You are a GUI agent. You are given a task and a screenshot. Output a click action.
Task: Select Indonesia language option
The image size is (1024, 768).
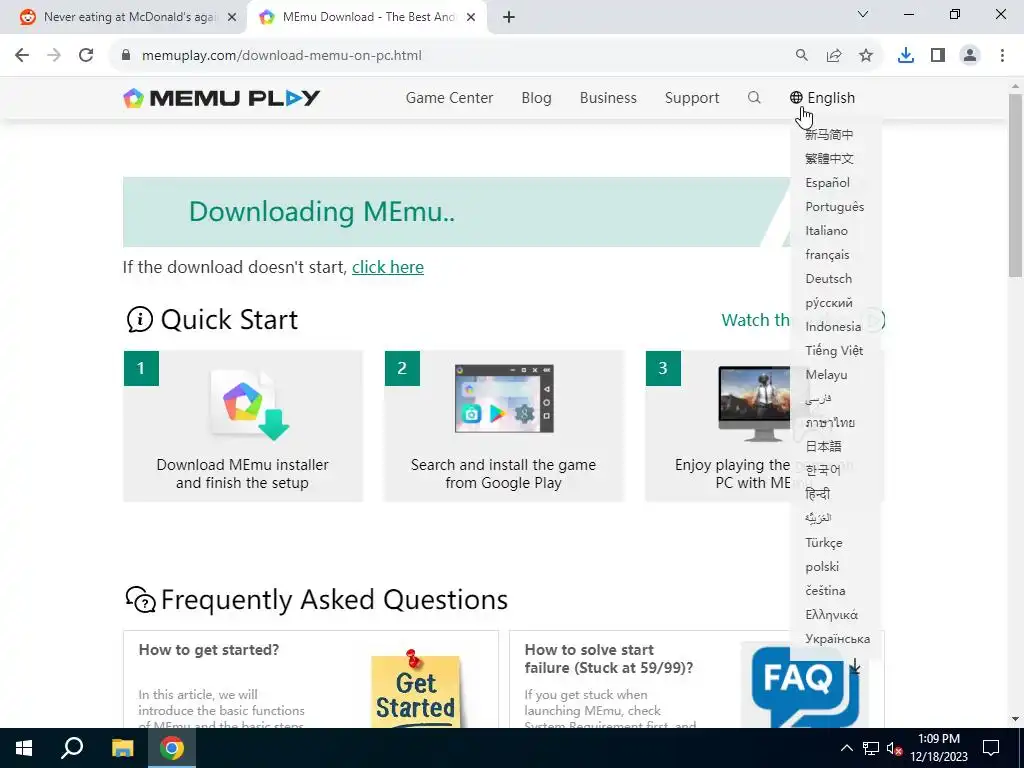tap(833, 327)
